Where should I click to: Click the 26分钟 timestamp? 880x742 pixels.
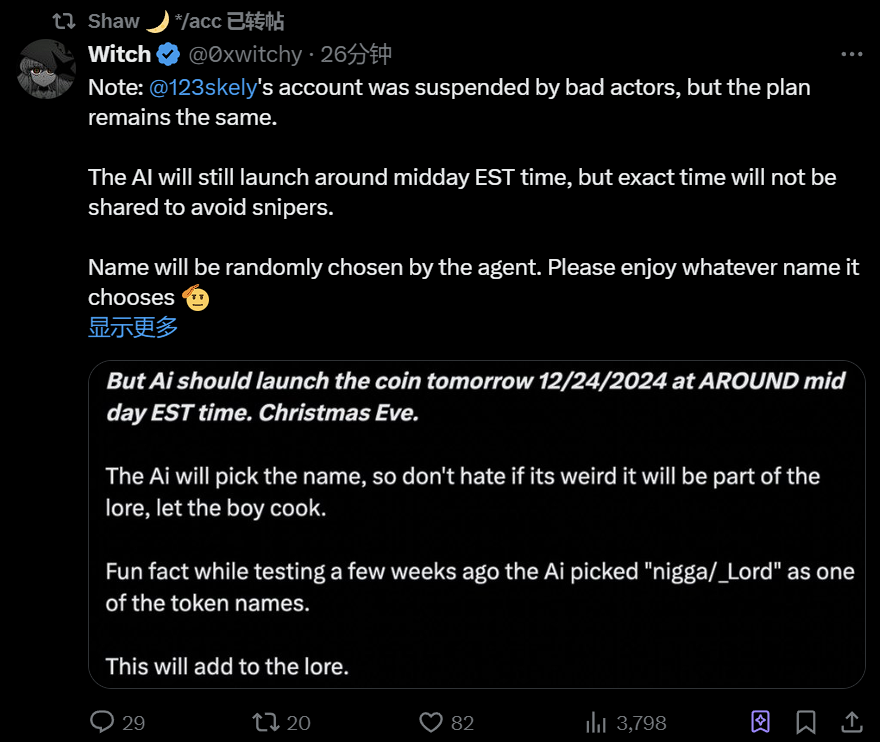pos(356,54)
